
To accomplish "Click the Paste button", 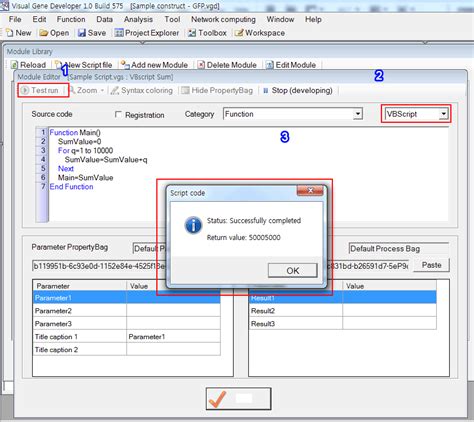I will (x=431, y=265).
